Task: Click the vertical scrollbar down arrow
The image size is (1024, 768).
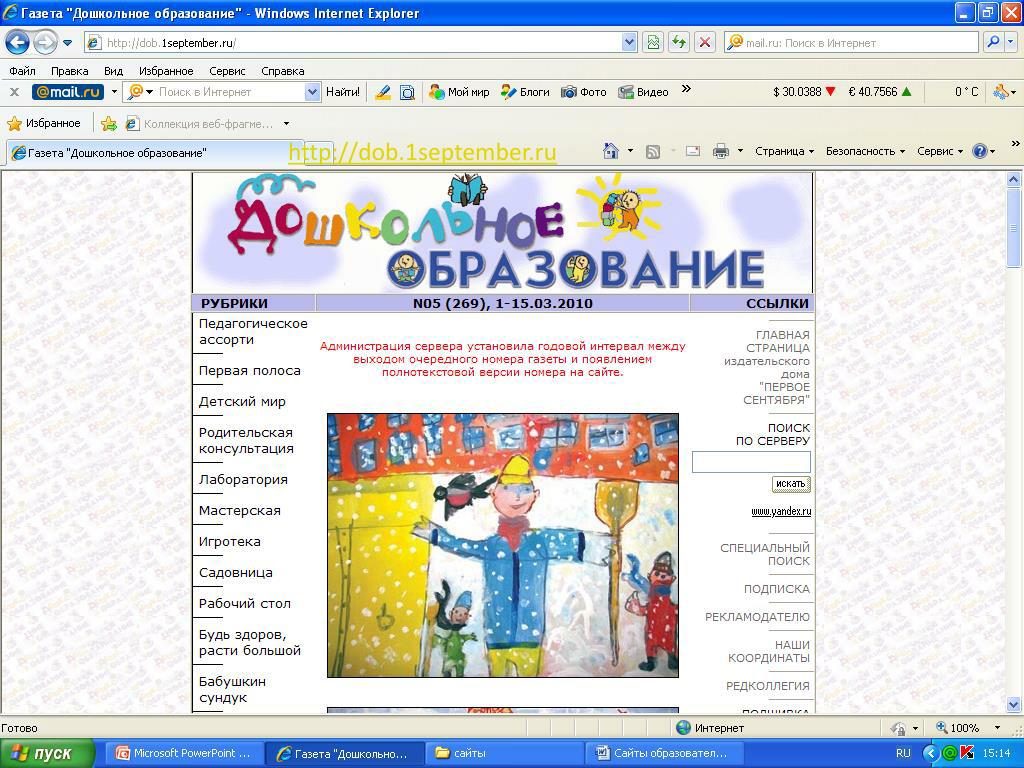Action: tap(1014, 704)
